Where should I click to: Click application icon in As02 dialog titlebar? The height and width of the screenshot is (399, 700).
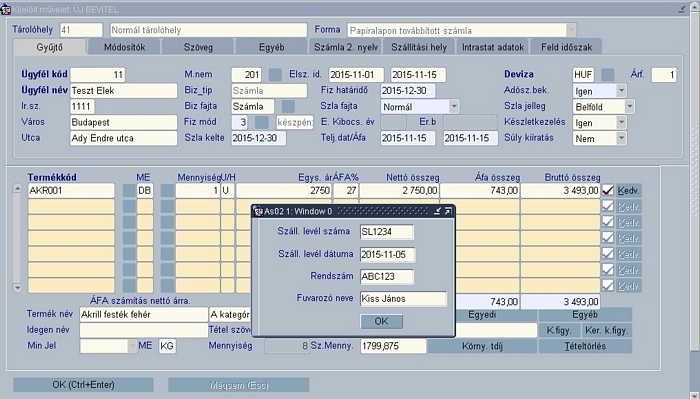coord(258,211)
